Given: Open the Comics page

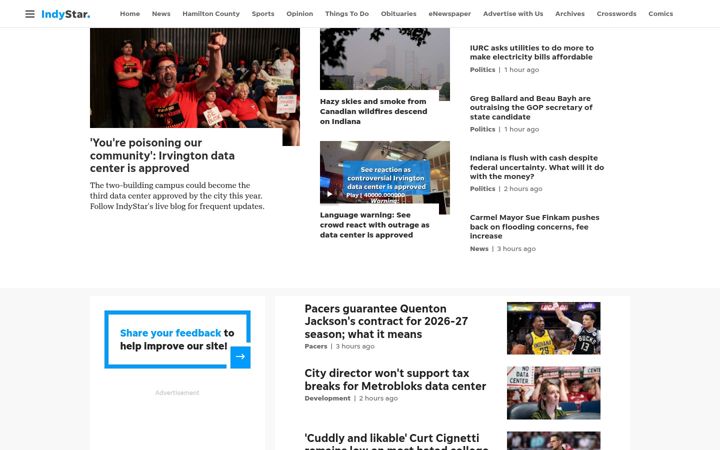Looking at the screenshot, I should point(660,14).
